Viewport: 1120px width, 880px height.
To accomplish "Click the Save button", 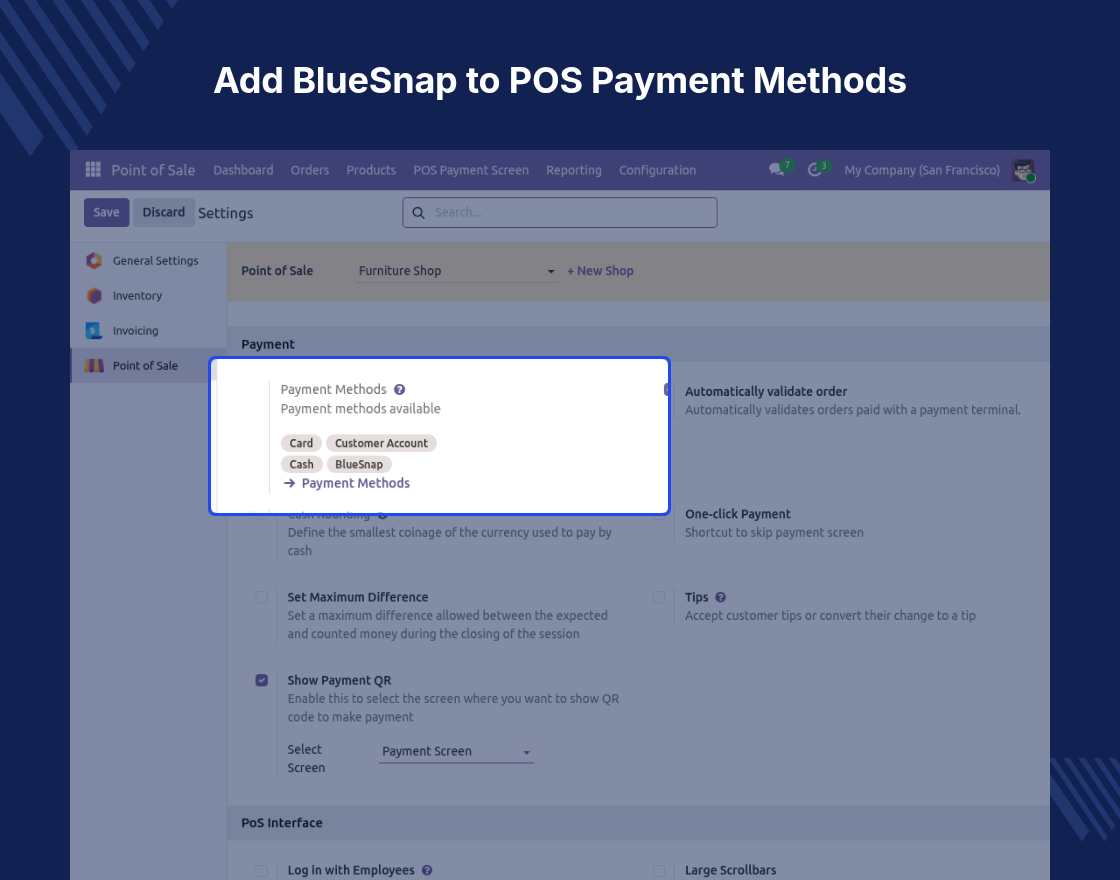I will [106, 212].
